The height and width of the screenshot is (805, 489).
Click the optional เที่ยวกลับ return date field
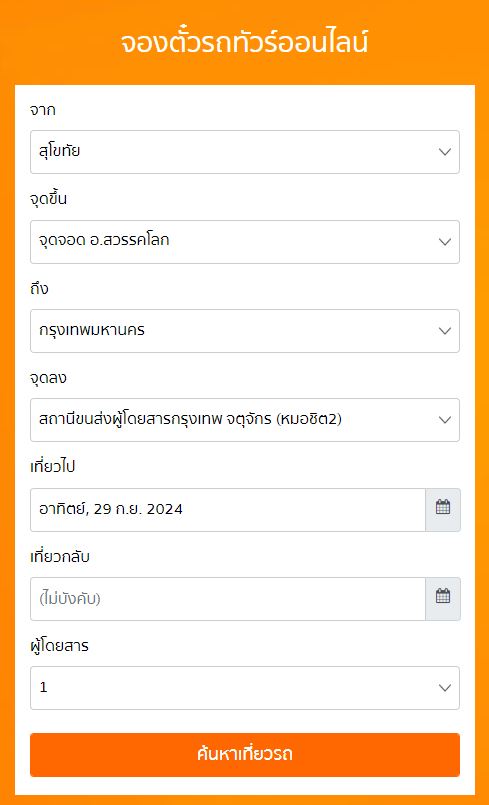(x=228, y=599)
